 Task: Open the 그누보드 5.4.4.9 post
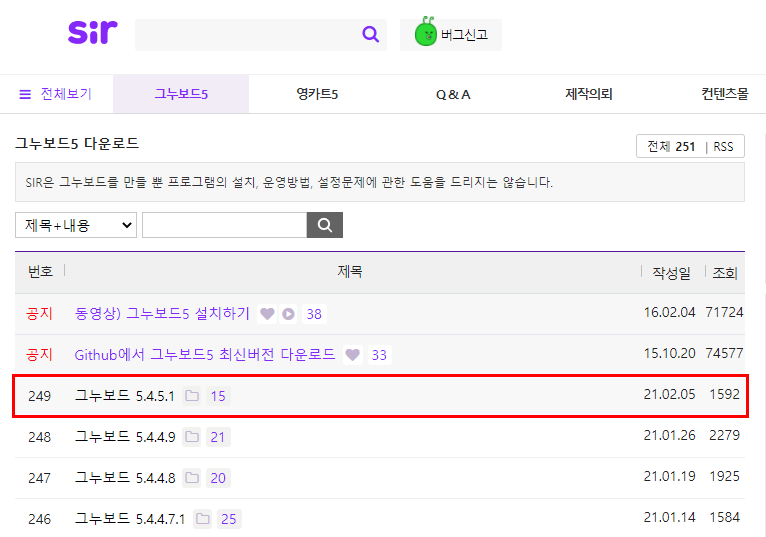click(125, 437)
